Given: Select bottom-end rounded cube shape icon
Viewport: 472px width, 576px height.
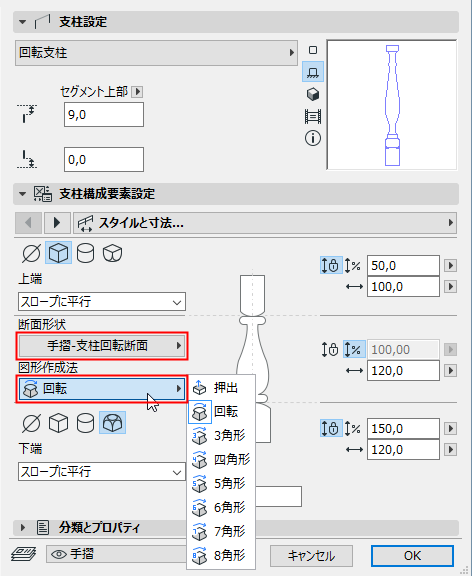Looking at the screenshot, I should (112, 423).
